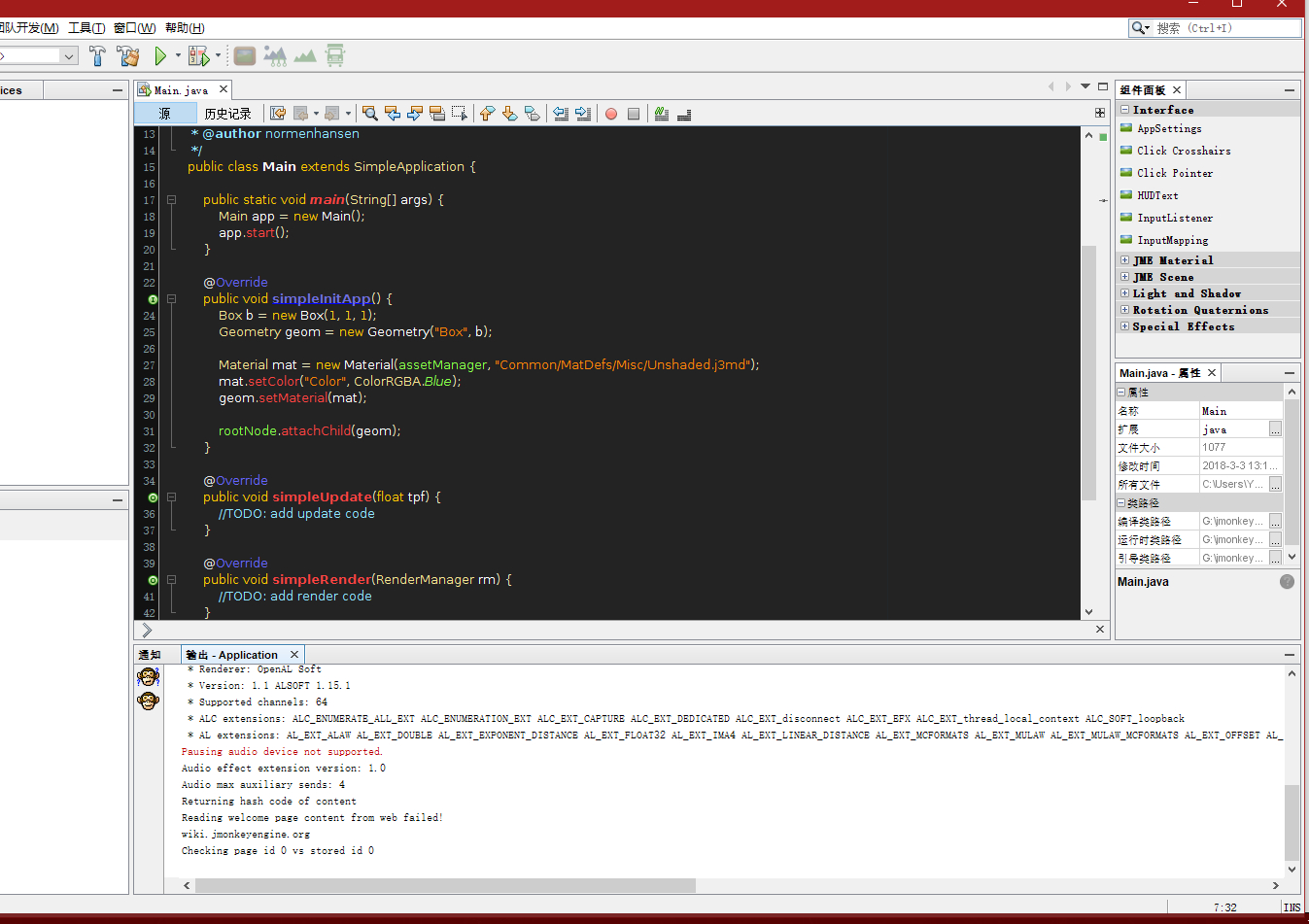Run the project with green play icon
The image size is (1309, 924).
click(x=161, y=56)
